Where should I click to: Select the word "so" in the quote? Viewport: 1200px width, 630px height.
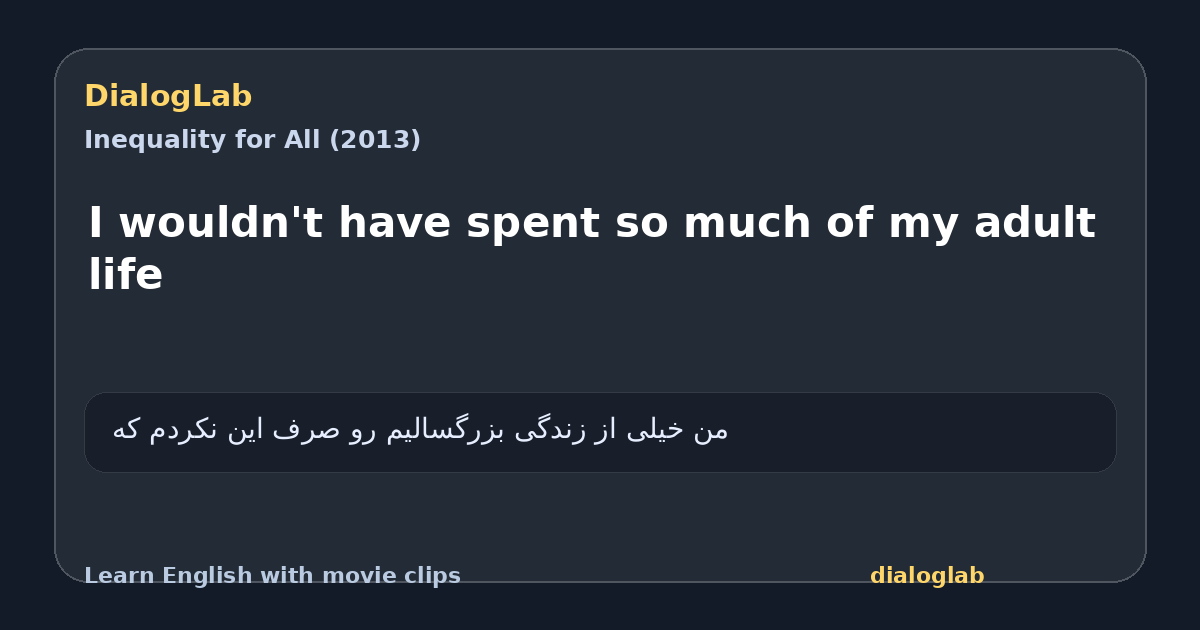click(642, 224)
